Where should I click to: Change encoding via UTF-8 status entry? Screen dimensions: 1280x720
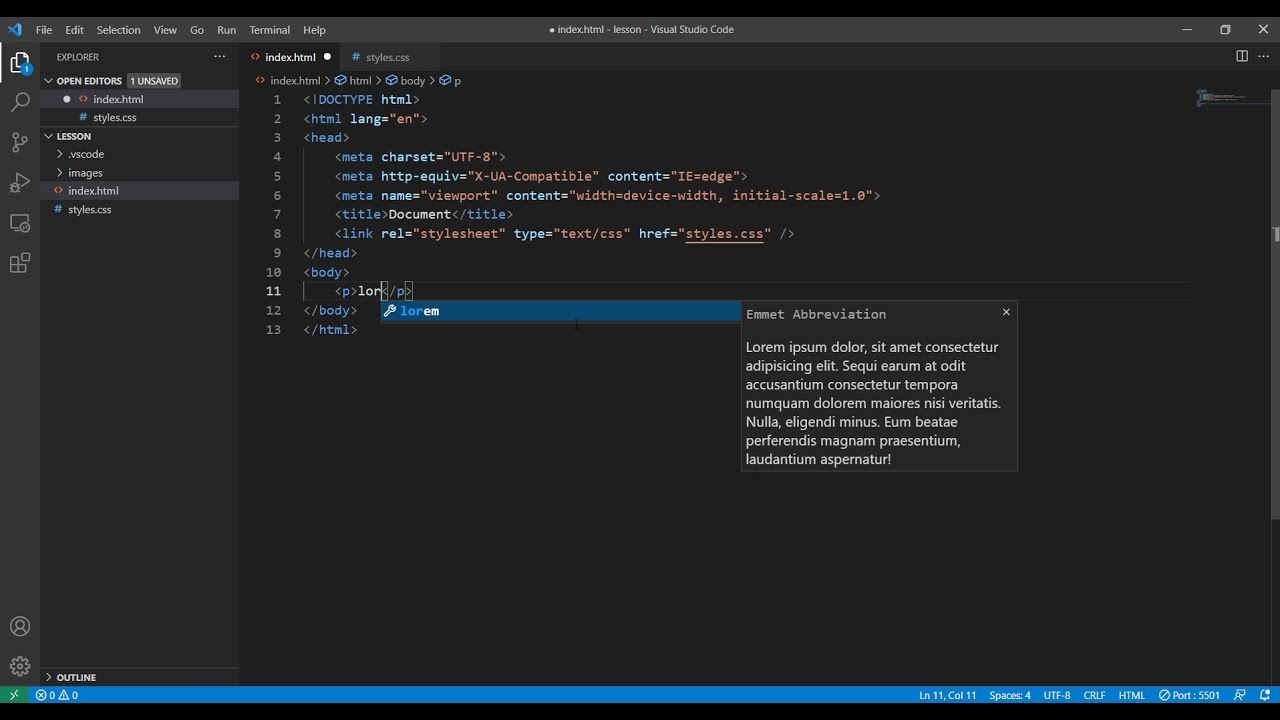(x=1057, y=695)
